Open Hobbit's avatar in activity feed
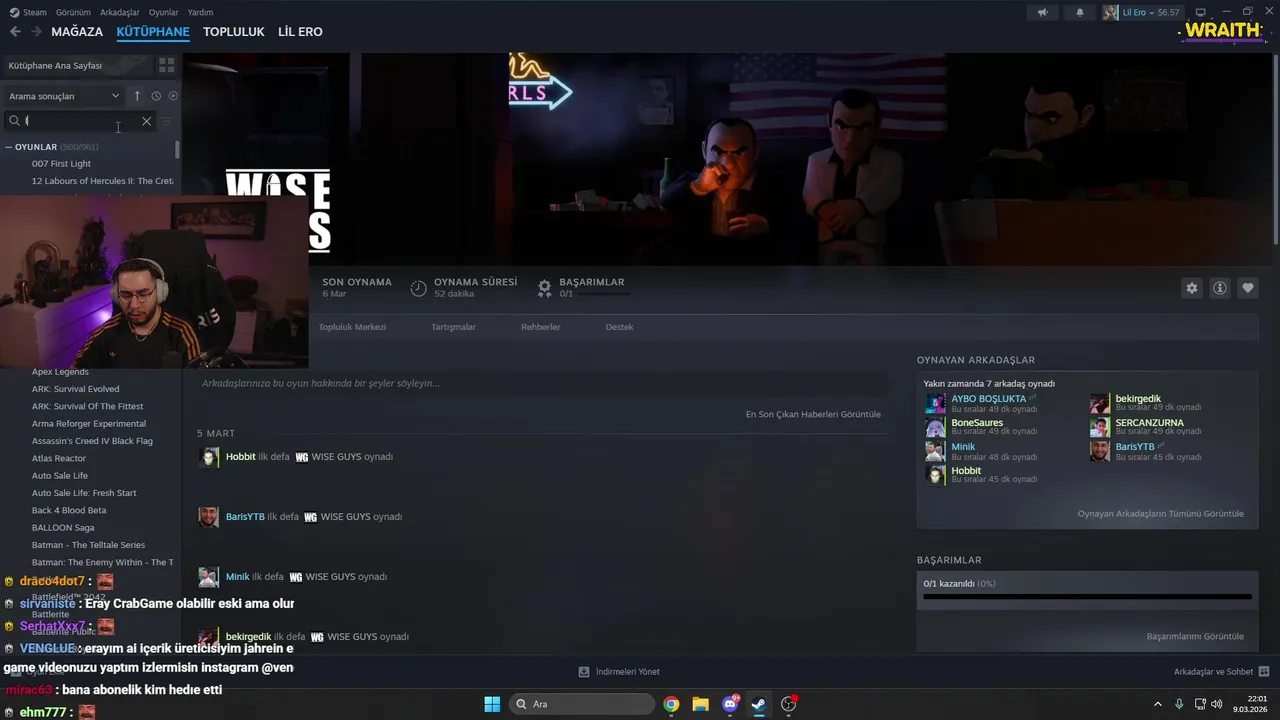This screenshot has height=720, width=1280. point(208,457)
